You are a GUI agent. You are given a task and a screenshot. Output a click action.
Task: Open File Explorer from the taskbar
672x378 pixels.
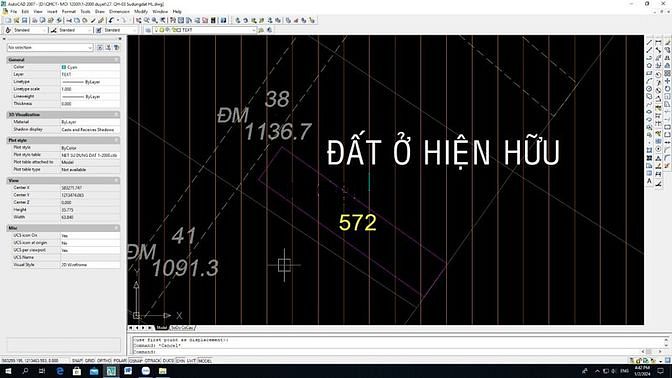162,371
